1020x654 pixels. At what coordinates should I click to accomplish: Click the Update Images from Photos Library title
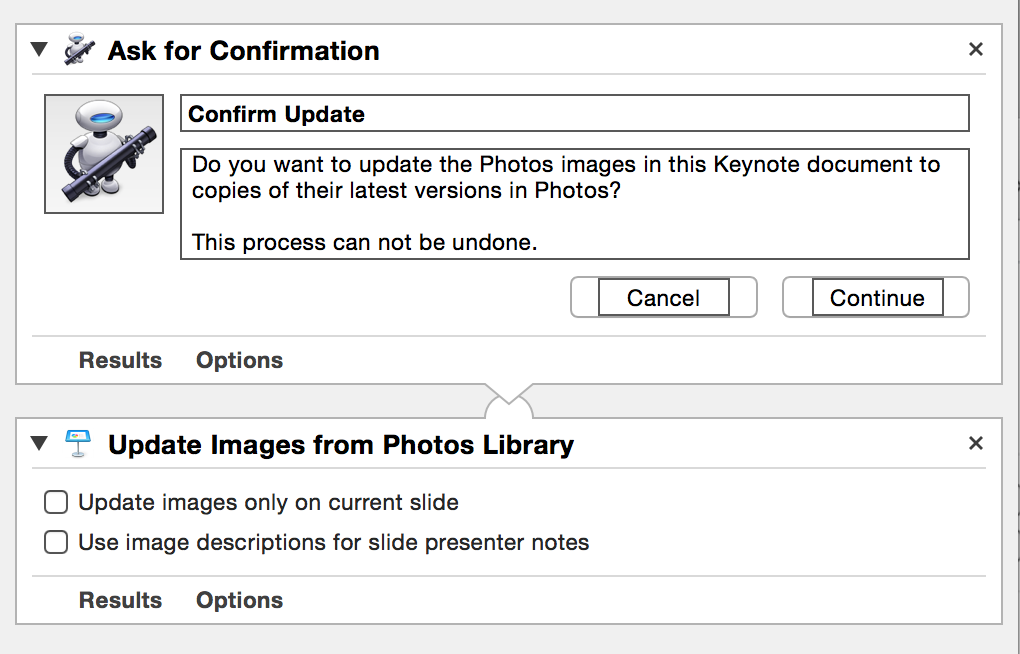(x=341, y=445)
